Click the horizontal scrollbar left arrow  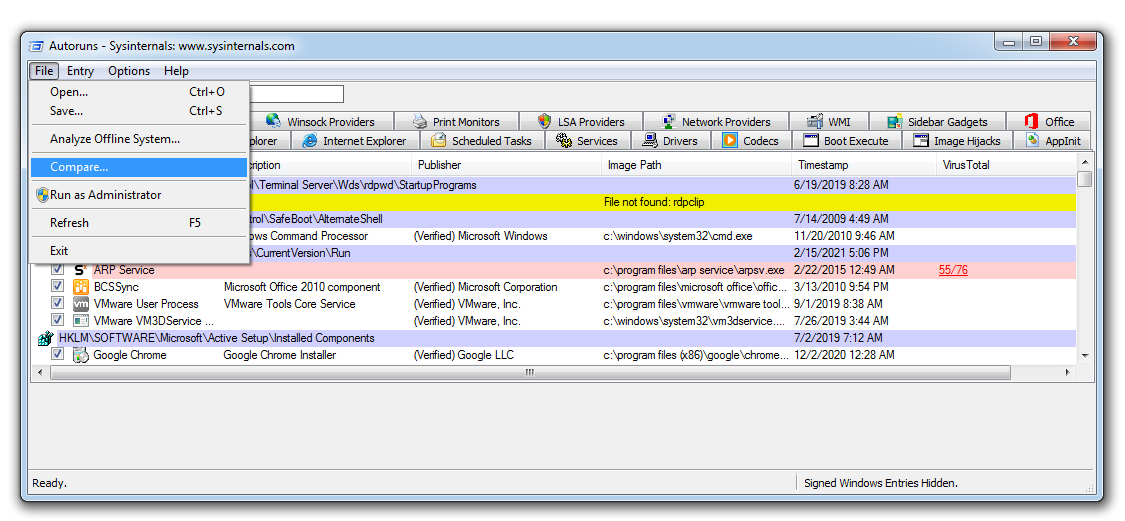(39, 372)
